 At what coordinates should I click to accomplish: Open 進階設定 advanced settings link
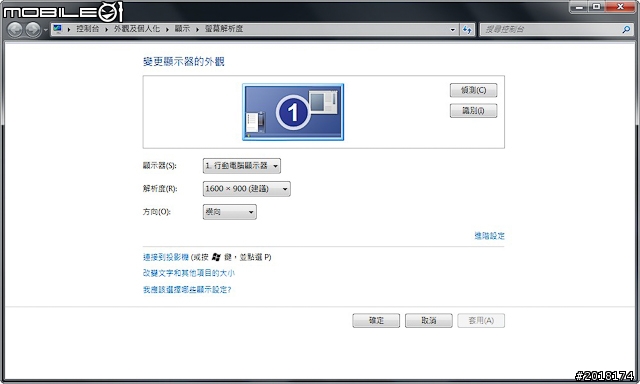click(x=489, y=235)
